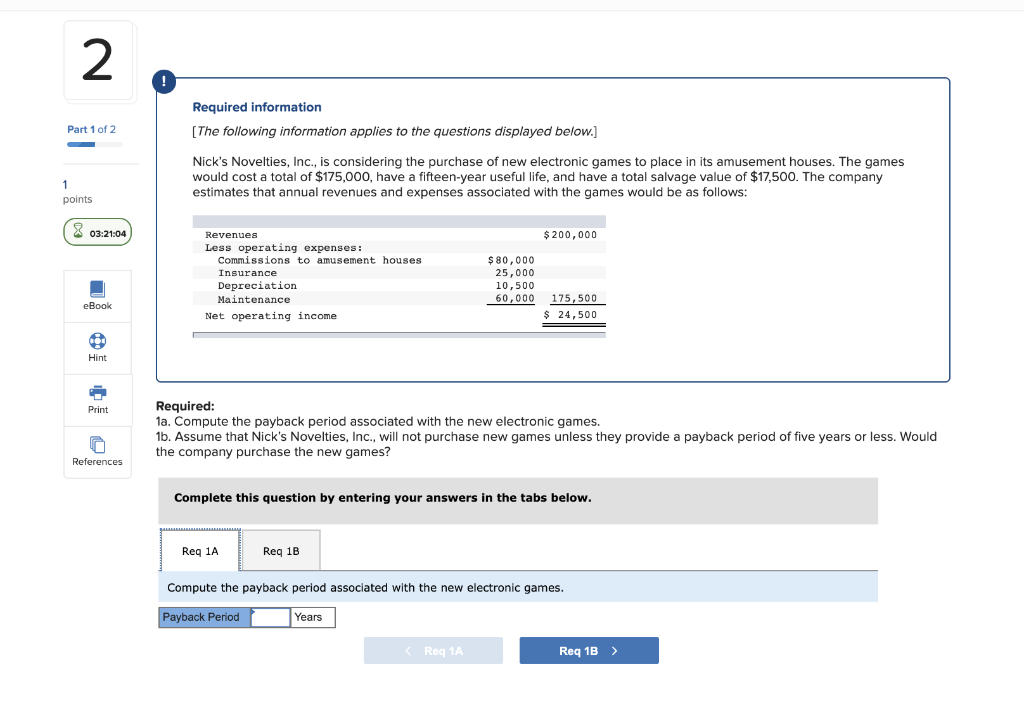Image resolution: width=1024 pixels, height=717 pixels.
Task: Select the Insurance 25,000 amount
Action: pos(515,273)
